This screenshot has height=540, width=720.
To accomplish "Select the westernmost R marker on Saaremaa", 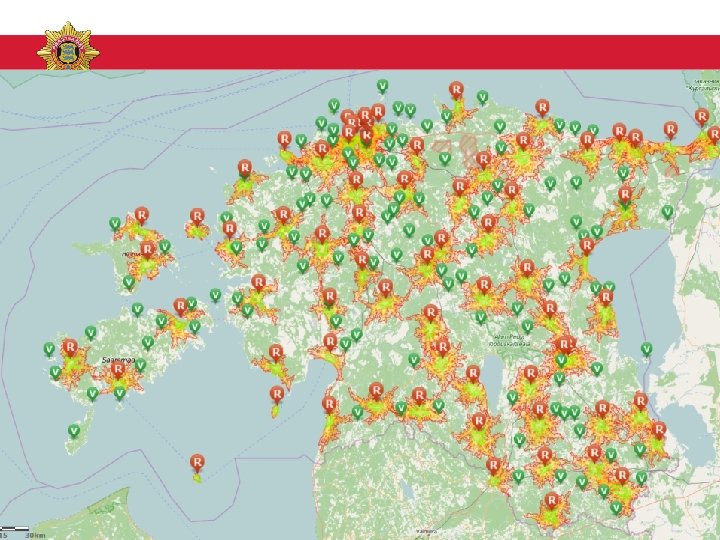I will 70,348.
